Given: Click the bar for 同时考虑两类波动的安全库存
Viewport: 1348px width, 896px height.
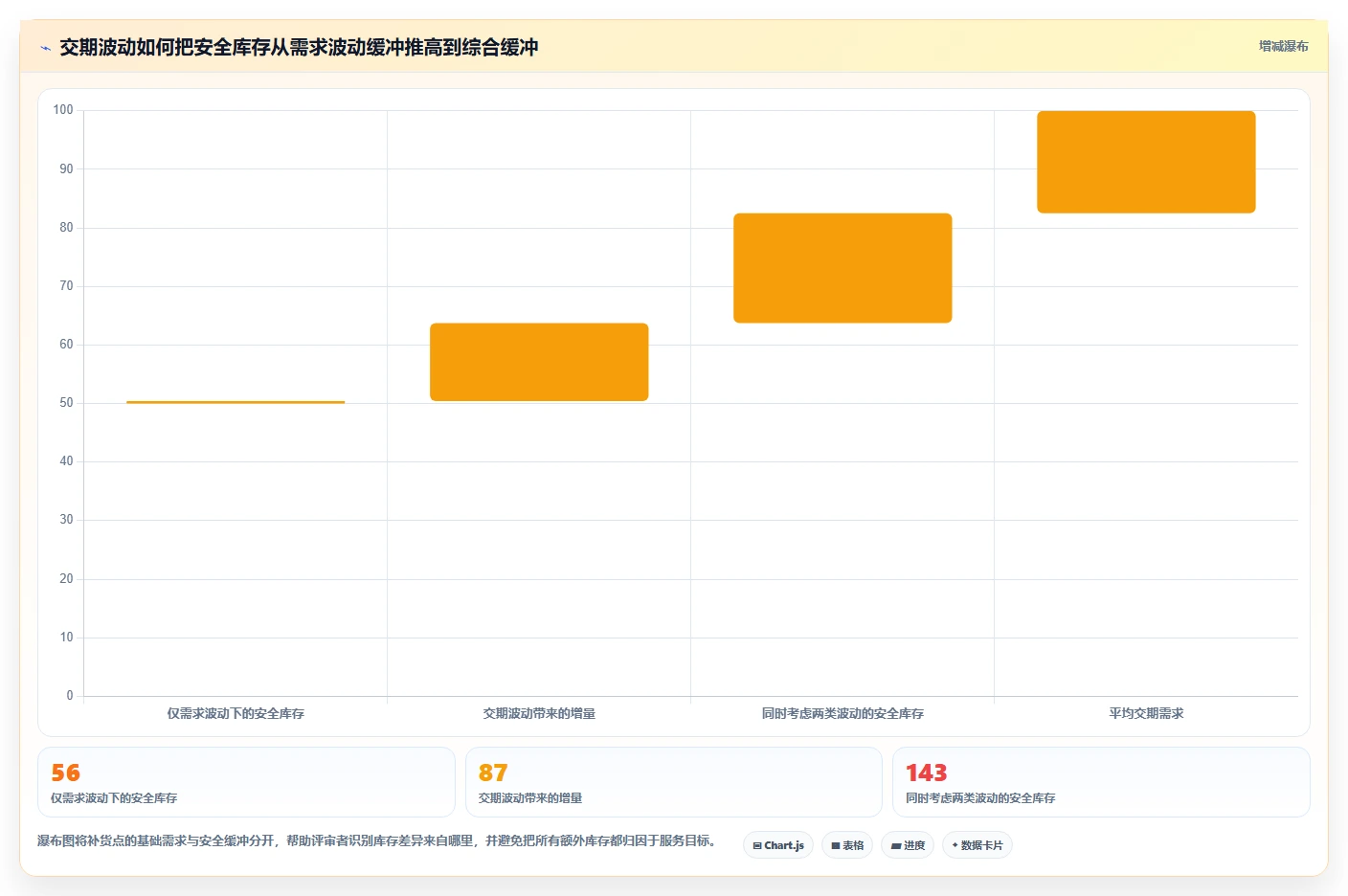Looking at the screenshot, I should [842, 268].
